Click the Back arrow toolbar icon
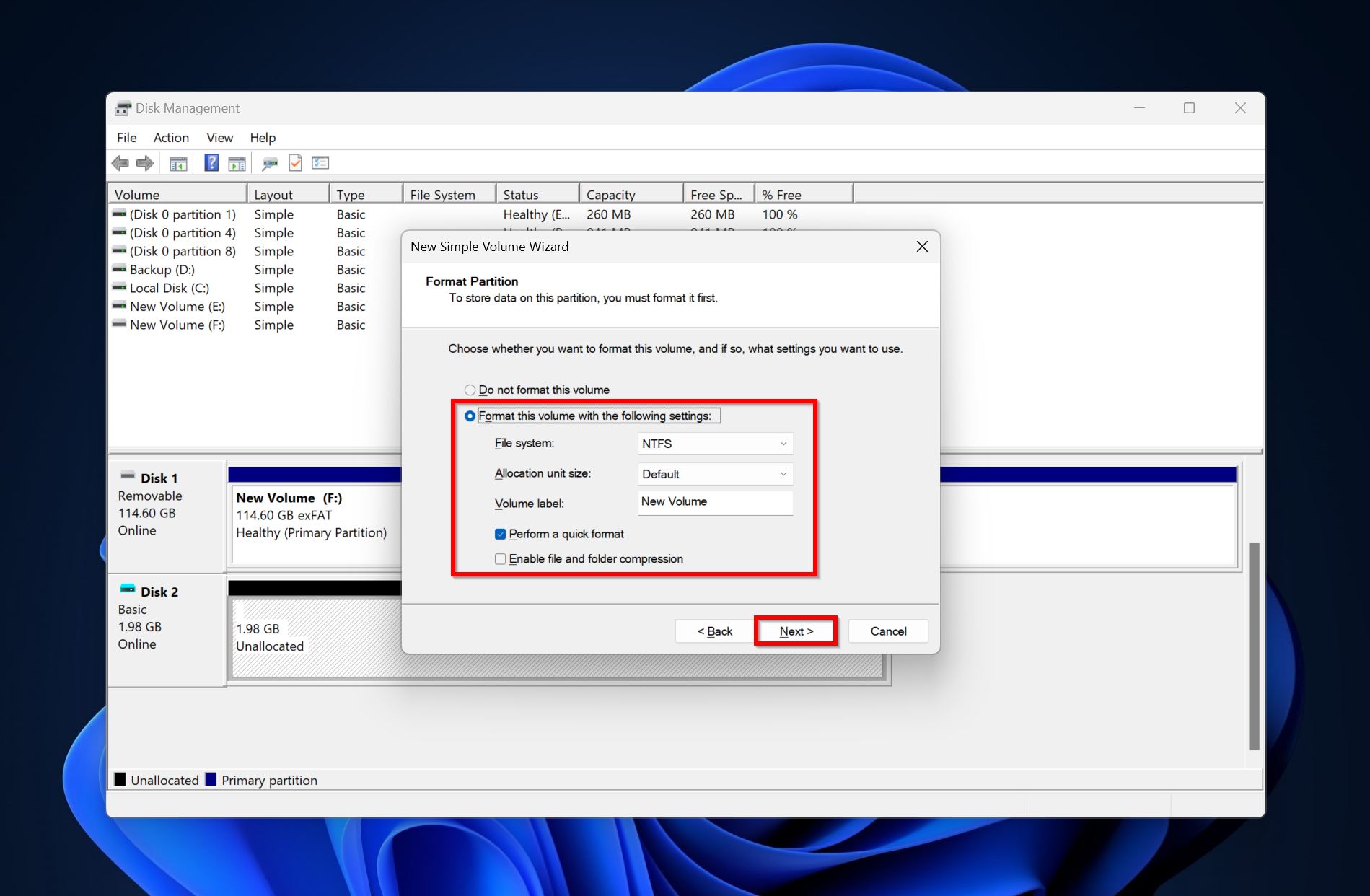1370x896 pixels. pyautogui.click(x=120, y=164)
